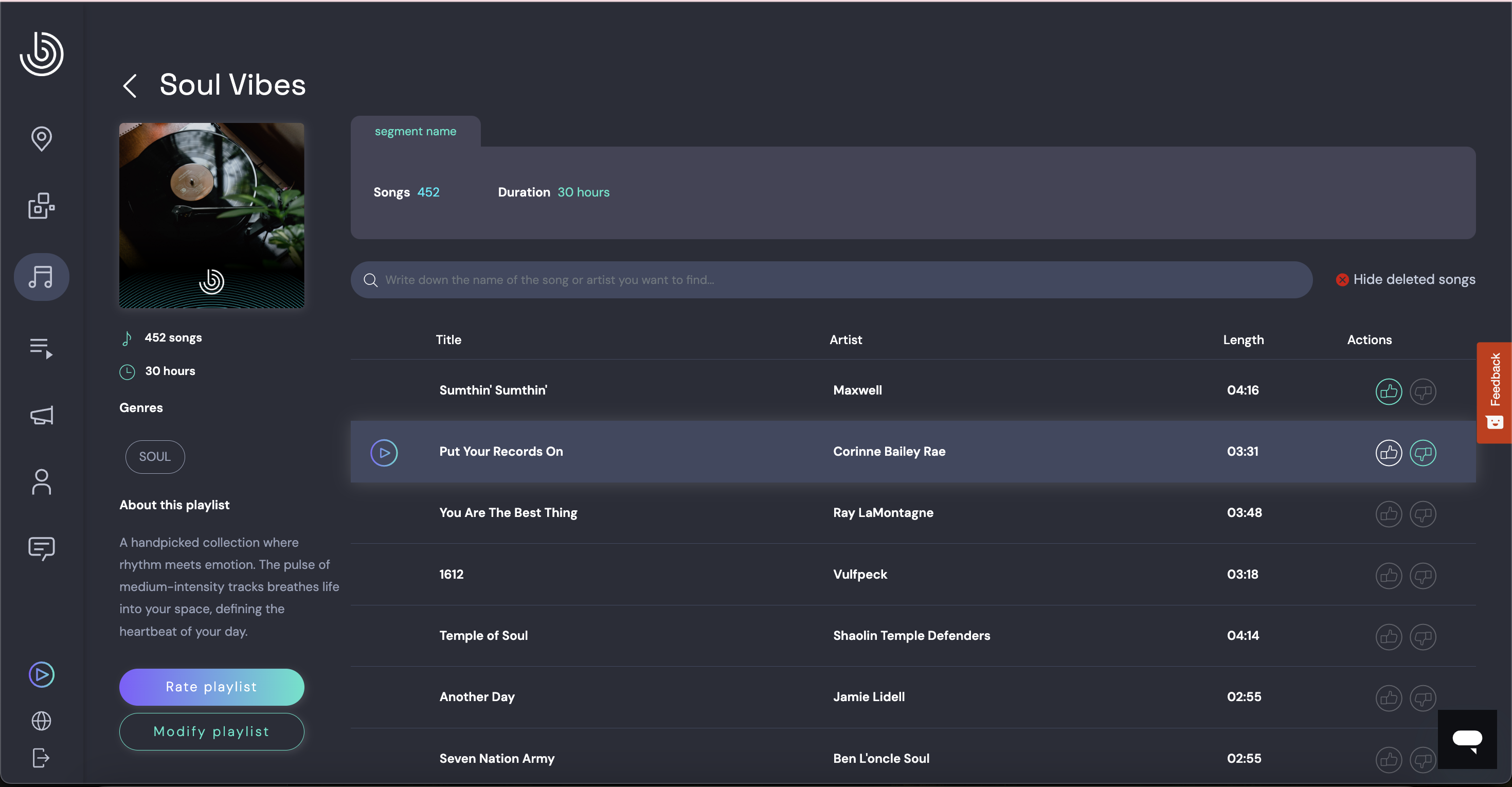Select the You Are The Best Thing title

(x=508, y=513)
